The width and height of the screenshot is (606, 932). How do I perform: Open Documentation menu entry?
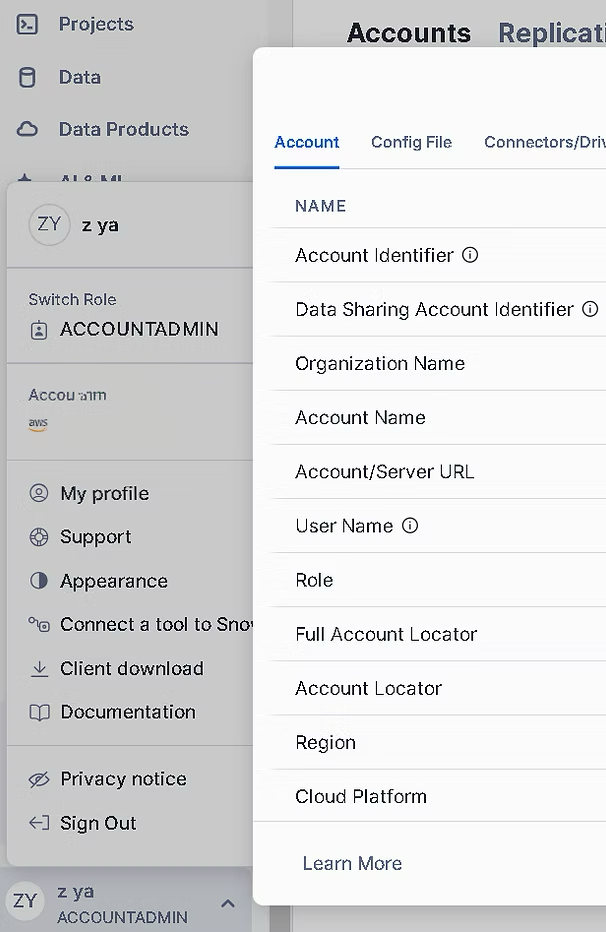tap(130, 712)
